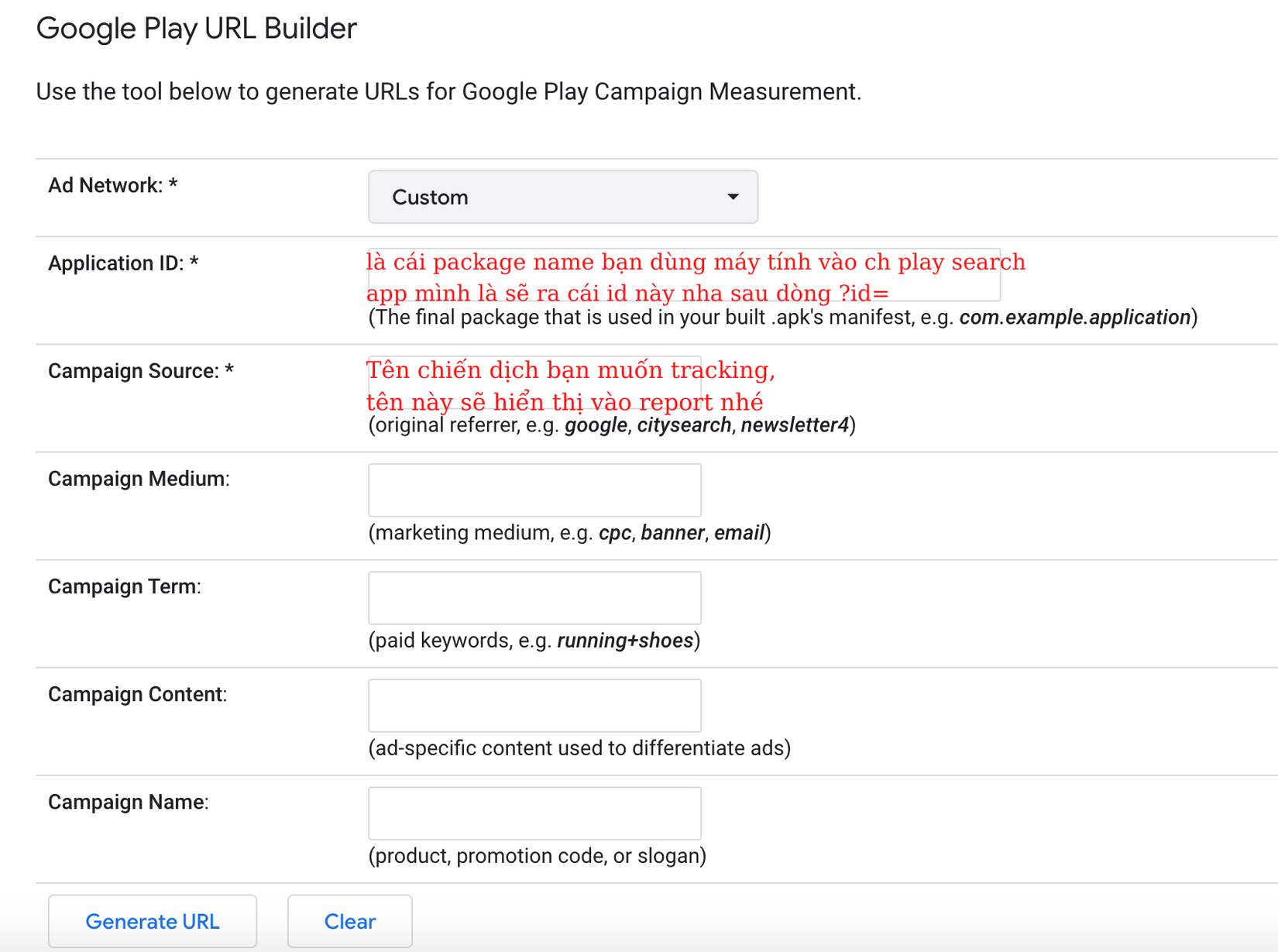Click into the Campaign Source text box

tap(534, 383)
